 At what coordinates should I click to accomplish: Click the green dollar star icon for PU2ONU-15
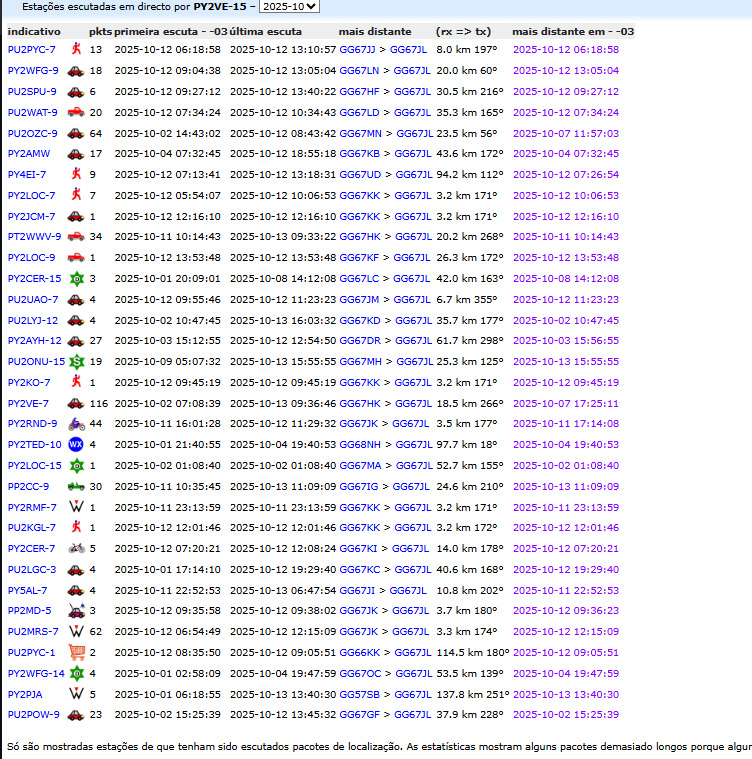[x=76, y=361]
